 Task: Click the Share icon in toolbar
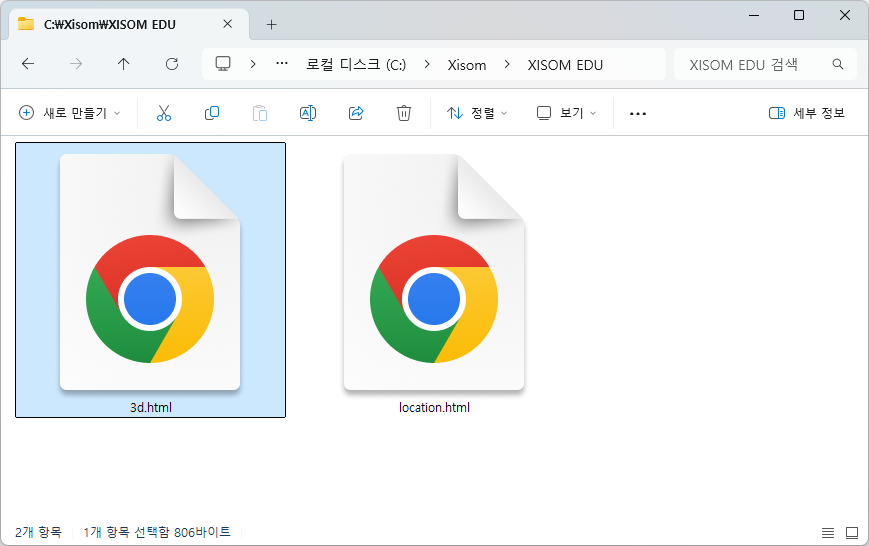[x=356, y=113]
